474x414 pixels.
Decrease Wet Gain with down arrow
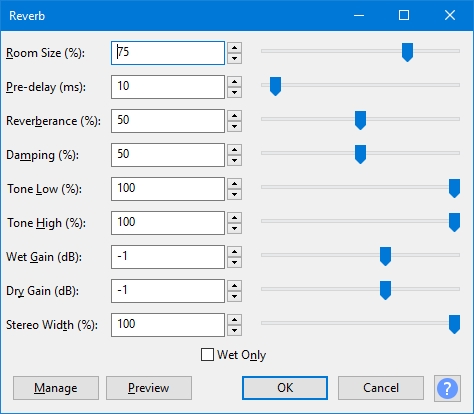235,263
